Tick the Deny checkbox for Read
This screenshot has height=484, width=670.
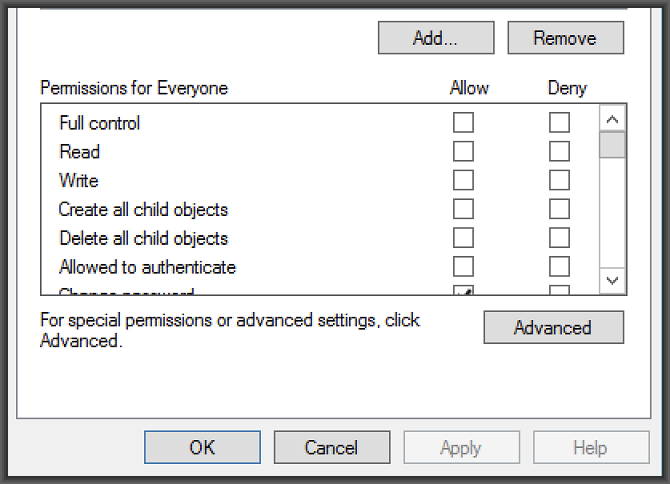[x=559, y=151]
